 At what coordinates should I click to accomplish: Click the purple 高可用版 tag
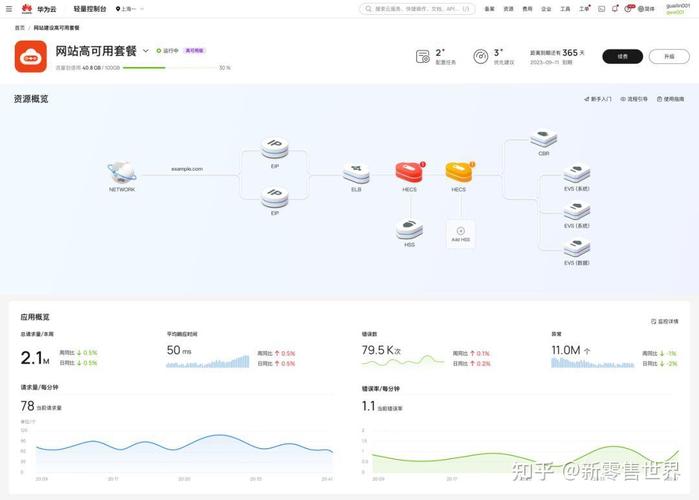click(194, 51)
